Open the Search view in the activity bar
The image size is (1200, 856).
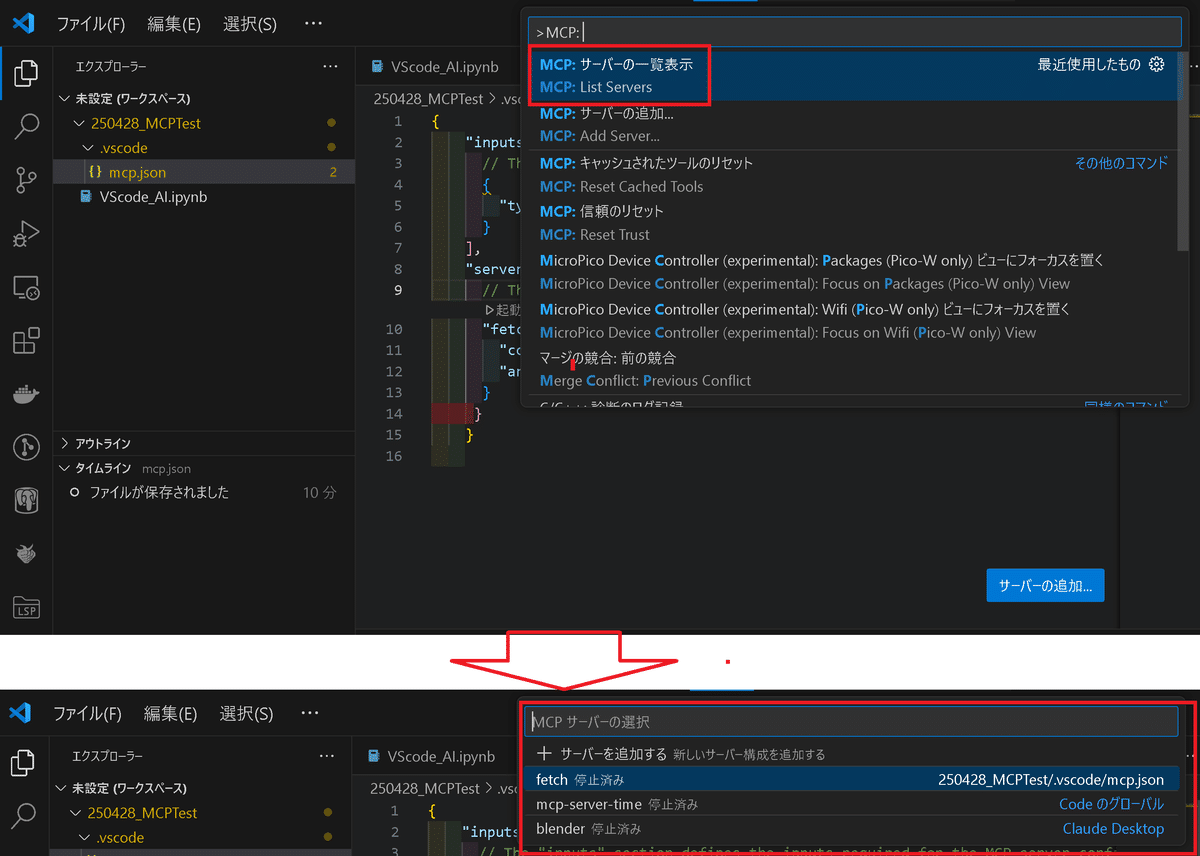tap(25, 127)
